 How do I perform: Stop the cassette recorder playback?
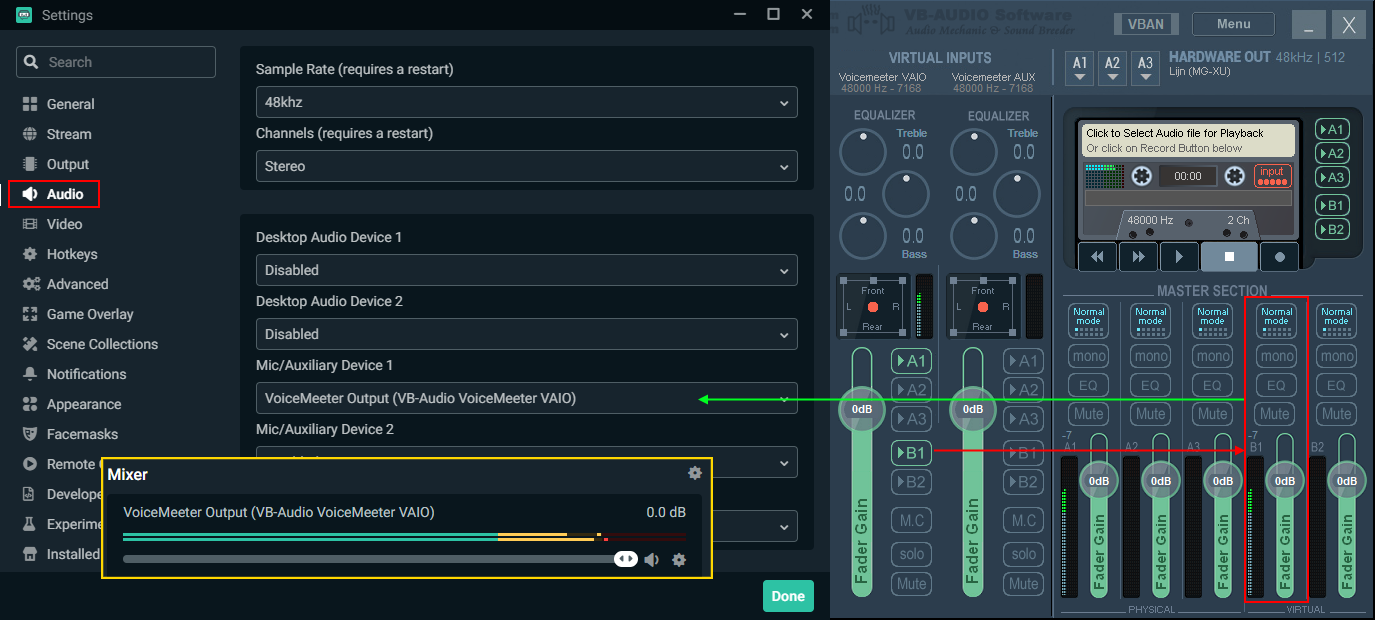pyautogui.click(x=1229, y=257)
